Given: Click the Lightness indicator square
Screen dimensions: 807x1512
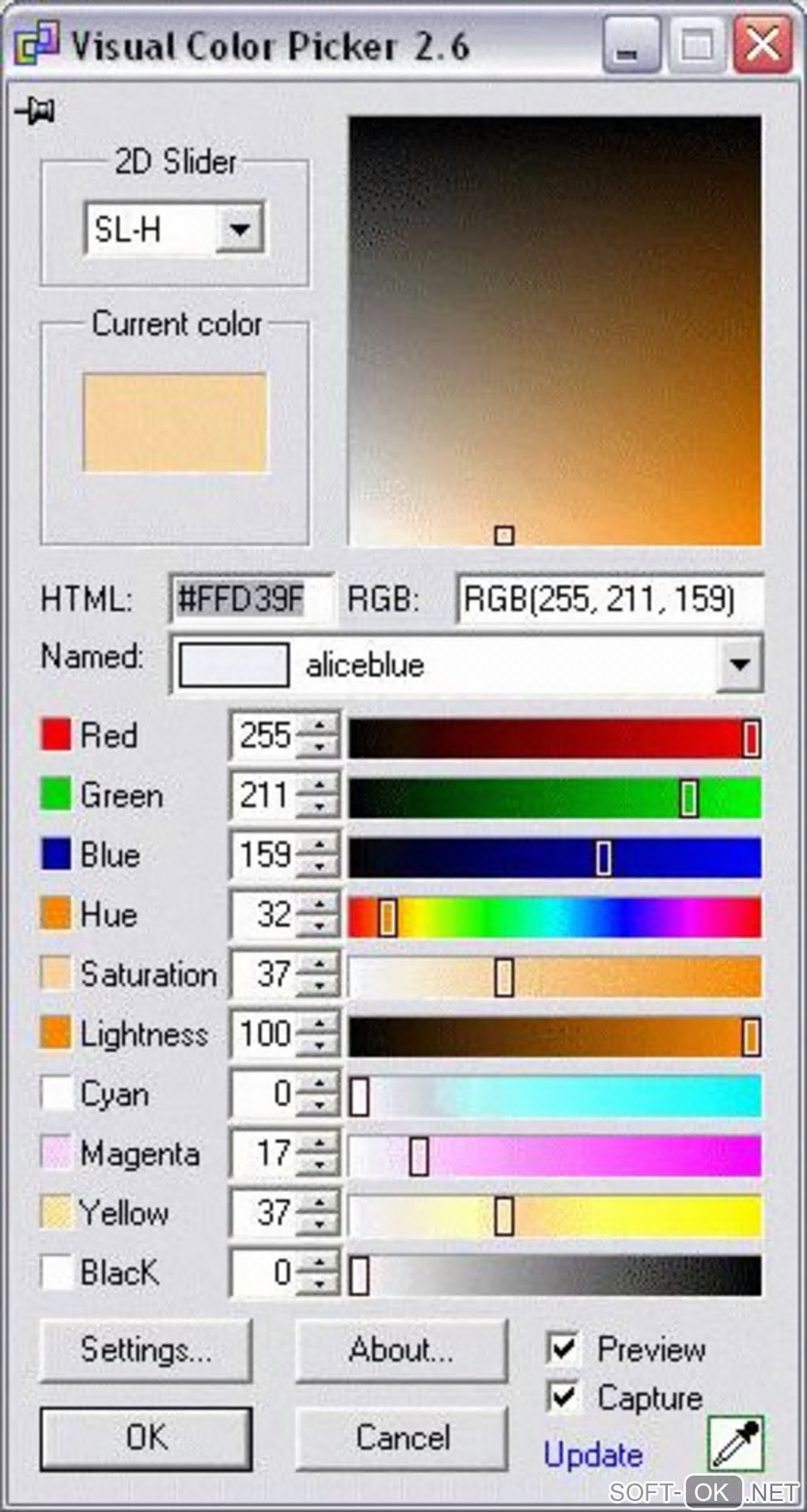Looking at the screenshot, I should point(55,1033).
